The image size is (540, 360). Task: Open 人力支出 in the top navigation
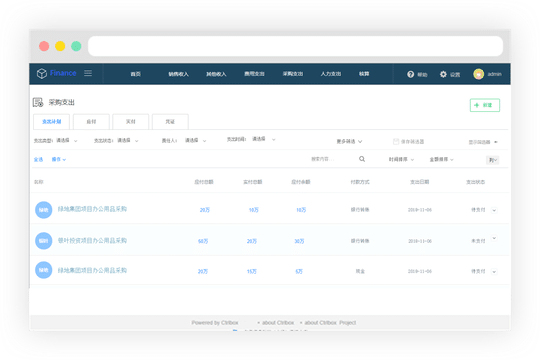[331, 74]
